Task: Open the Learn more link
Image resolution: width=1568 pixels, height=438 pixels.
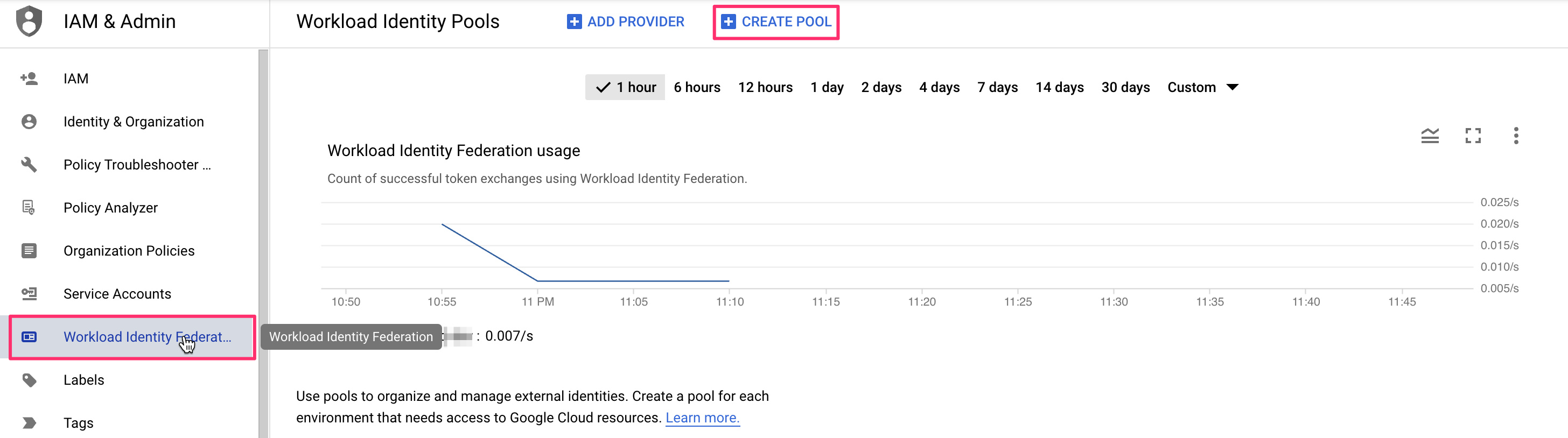Action: click(702, 418)
